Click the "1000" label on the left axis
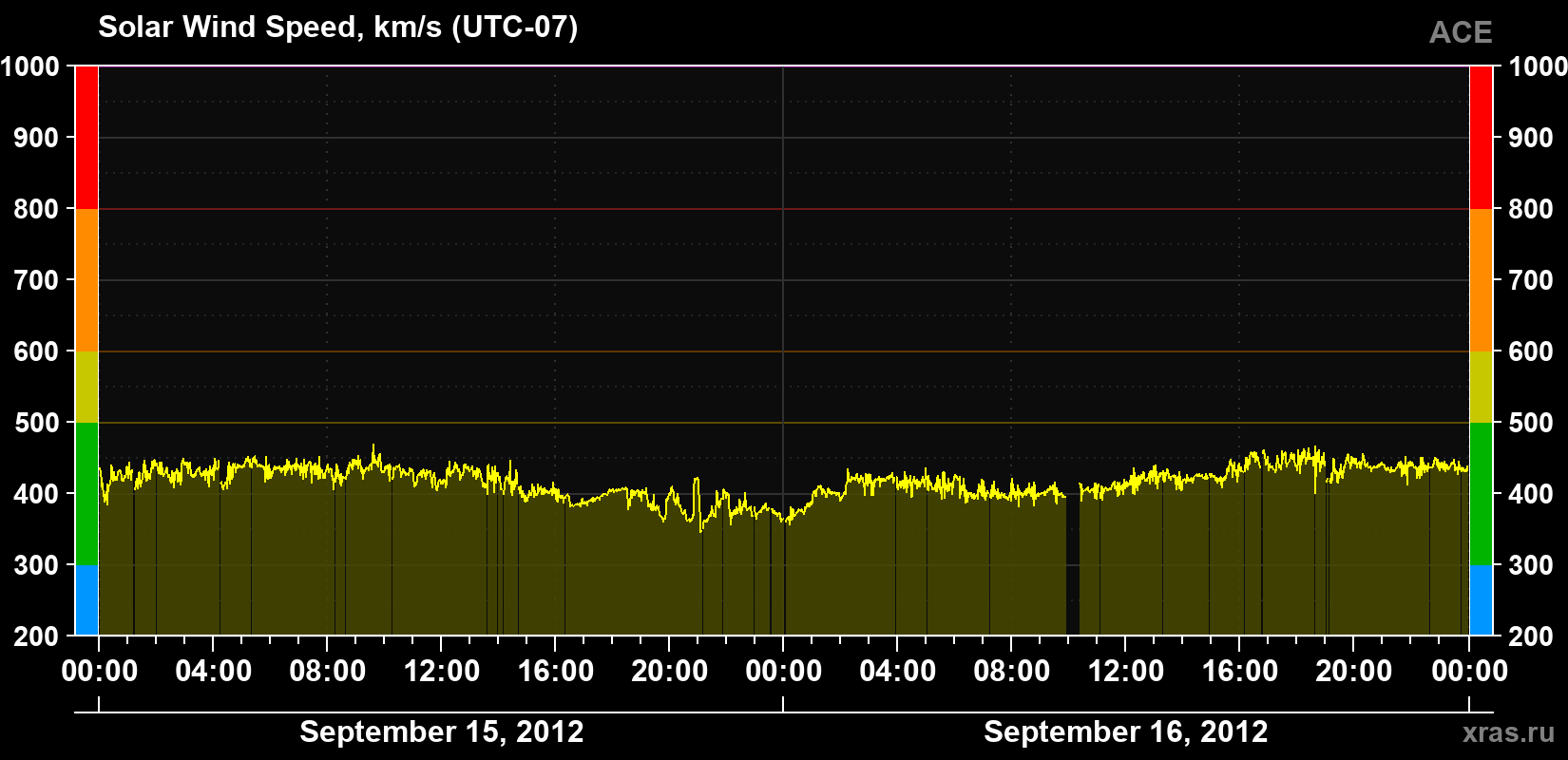 pyautogui.click(x=30, y=66)
